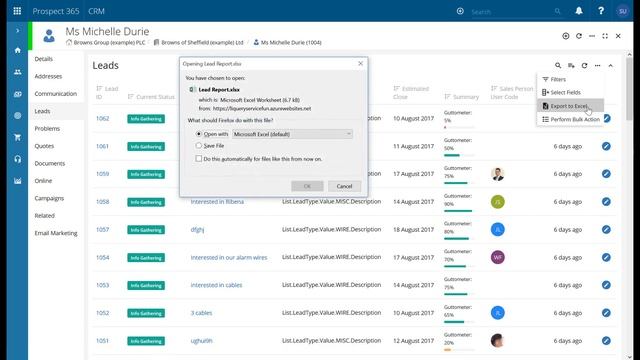This screenshot has width=640, height=360.
Task: Sort by the Estimated Close column
Action: [x=411, y=93]
